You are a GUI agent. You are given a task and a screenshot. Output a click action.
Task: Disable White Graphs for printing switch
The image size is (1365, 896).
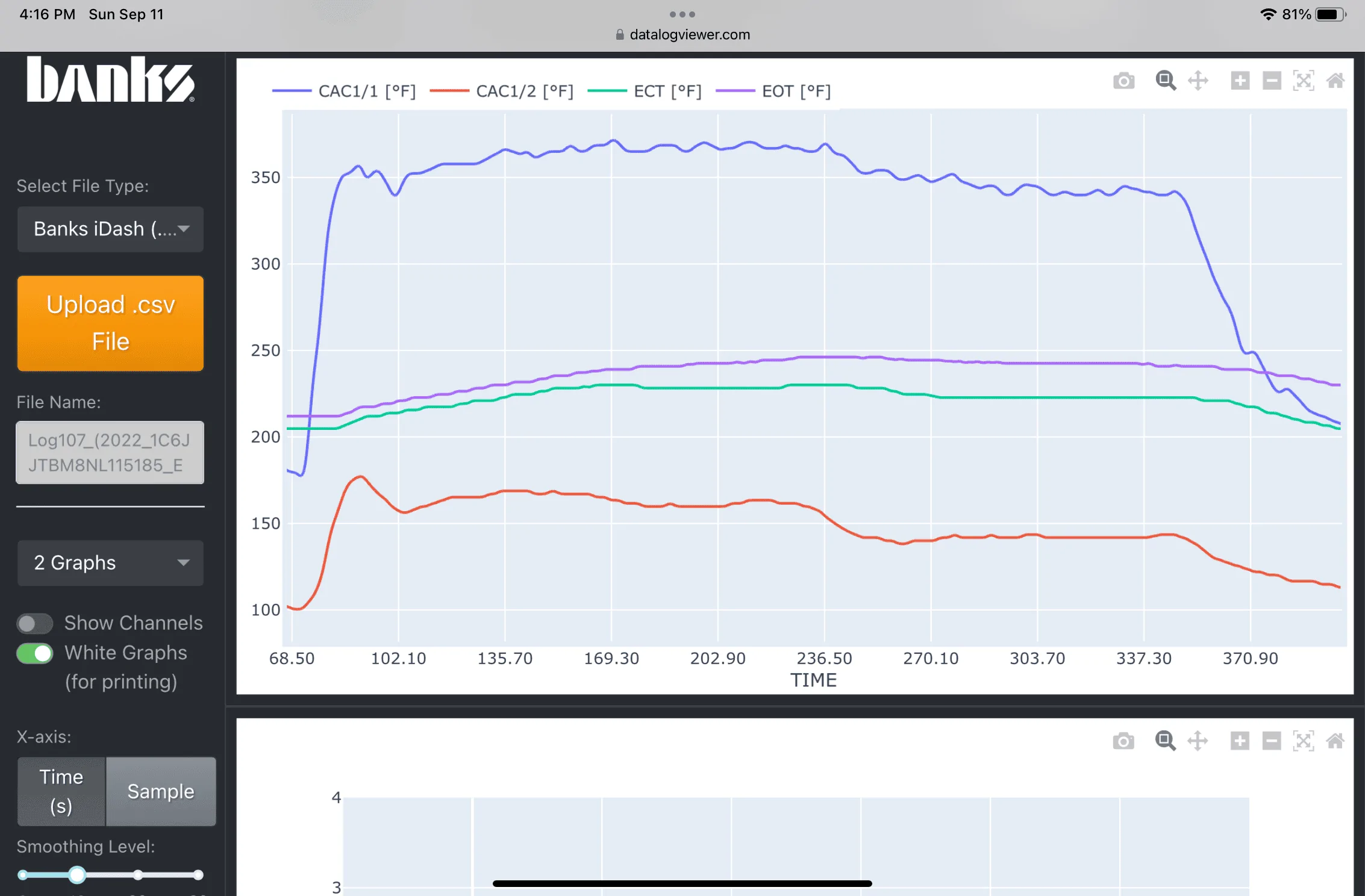point(35,653)
